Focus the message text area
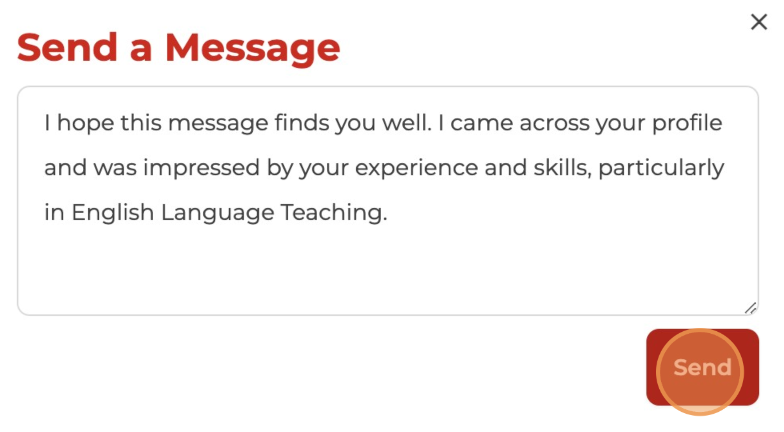 coord(388,200)
